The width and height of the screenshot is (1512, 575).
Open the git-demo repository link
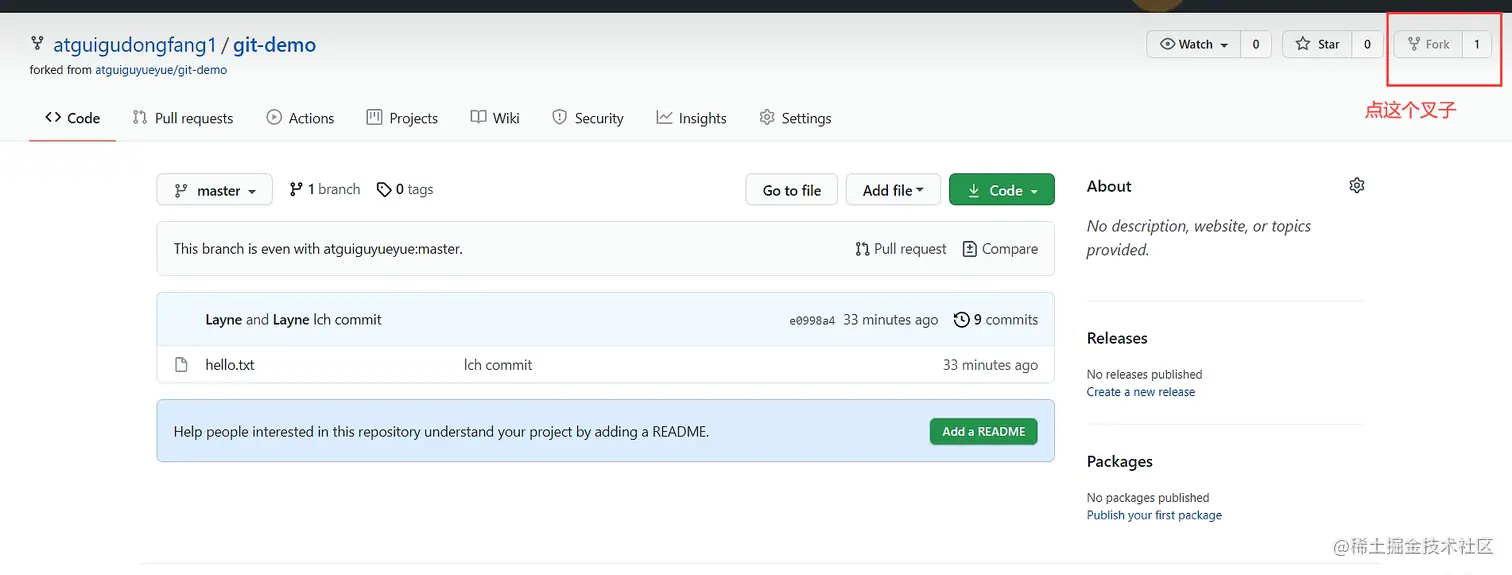coord(274,45)
